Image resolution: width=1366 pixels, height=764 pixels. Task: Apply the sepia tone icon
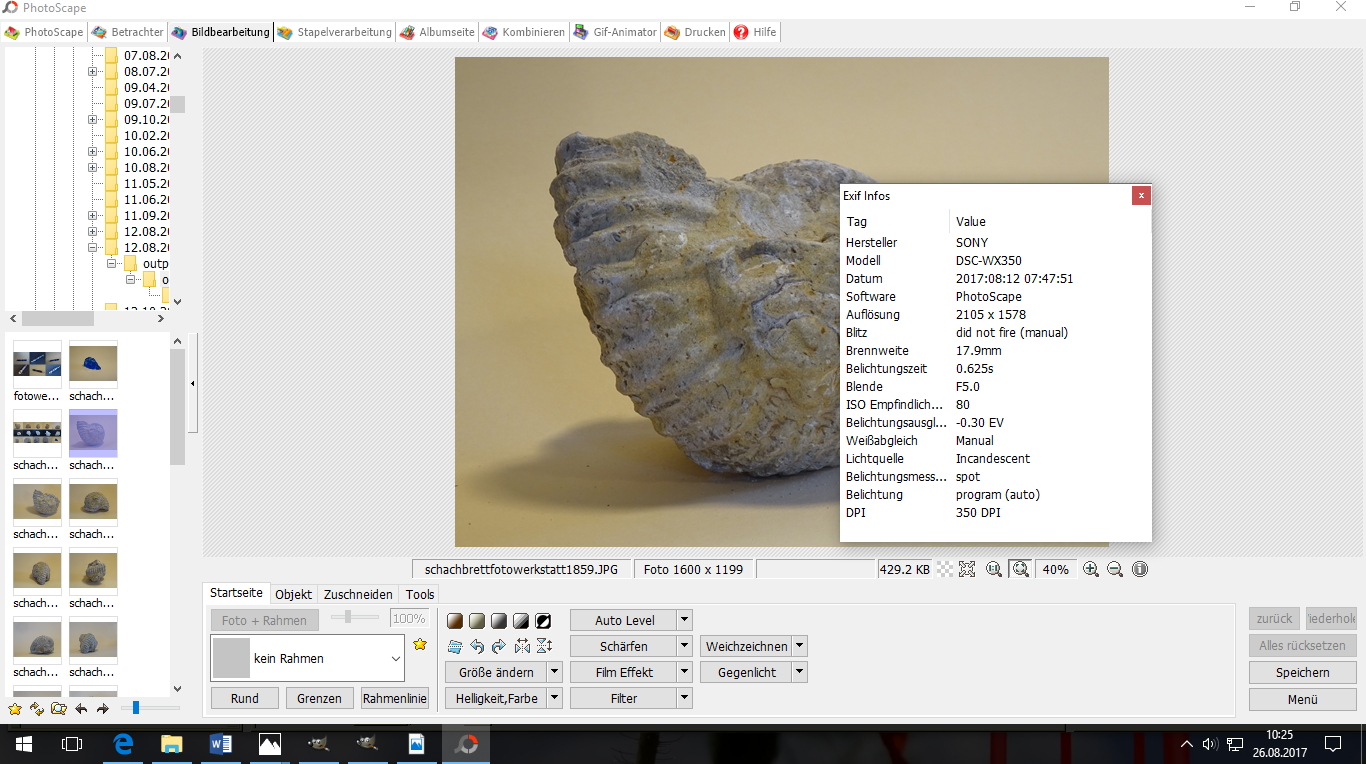click(455, 621)
